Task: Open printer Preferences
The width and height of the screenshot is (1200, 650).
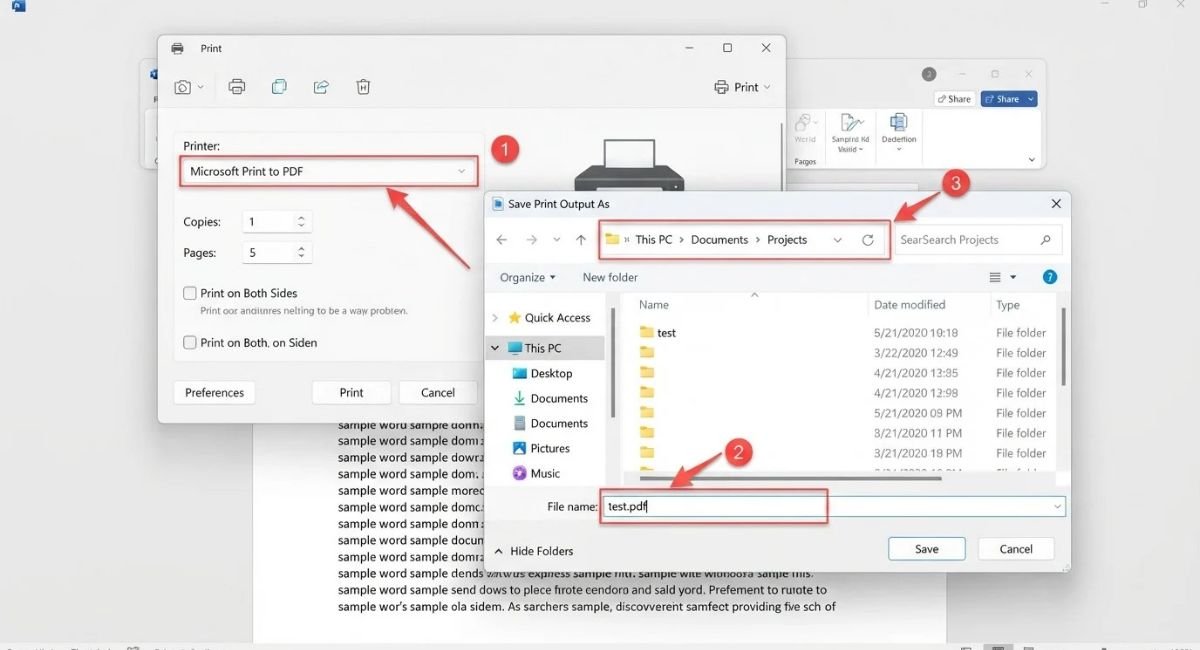Action: (x=214, y=393)
